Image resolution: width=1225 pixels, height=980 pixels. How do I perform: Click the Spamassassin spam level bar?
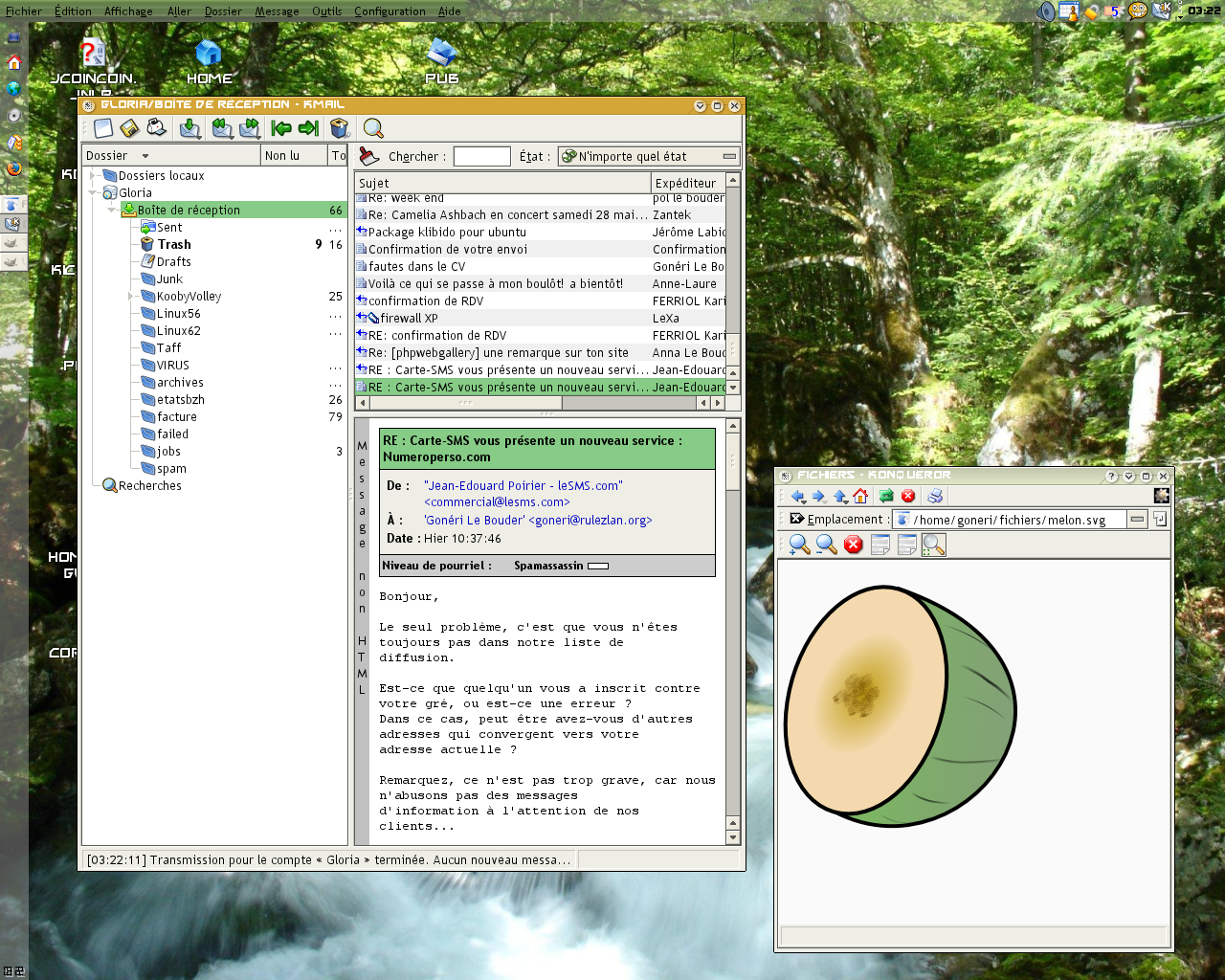pos(598,566)
